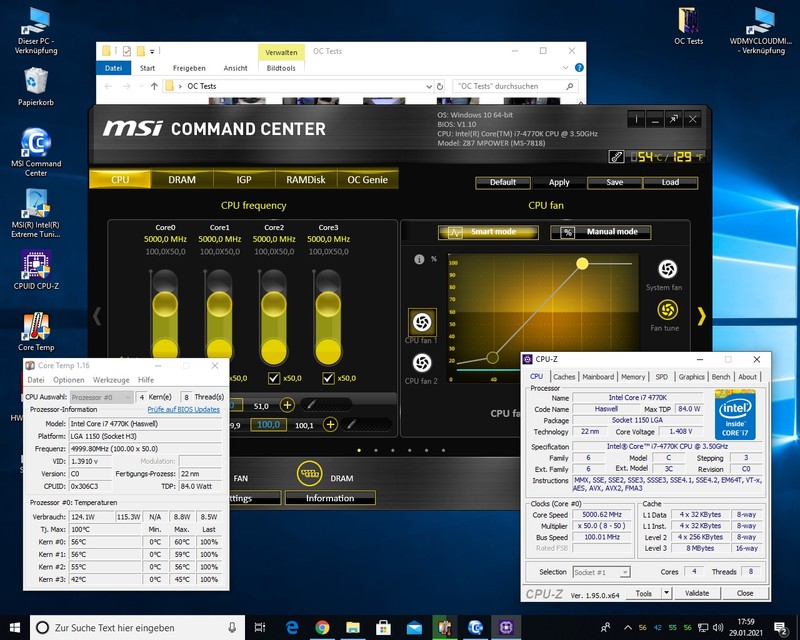Open the OC Genie tab
Viewport: 800px width, 640px height.
pyautogui.click(x=367, y=180)
